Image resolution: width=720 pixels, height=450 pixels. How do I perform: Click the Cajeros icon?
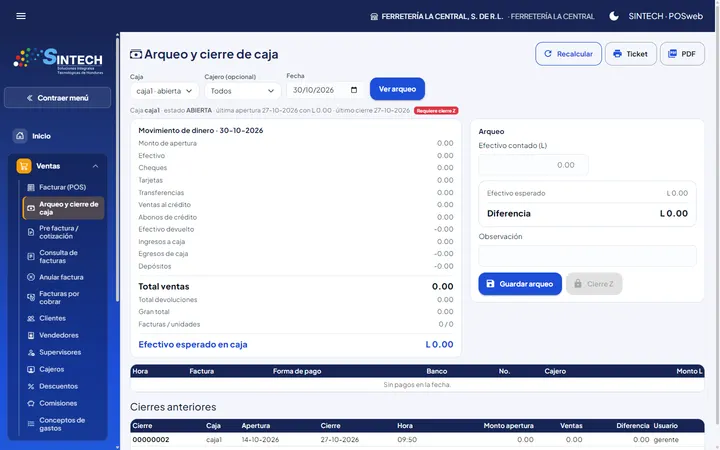tap(31, 369)
